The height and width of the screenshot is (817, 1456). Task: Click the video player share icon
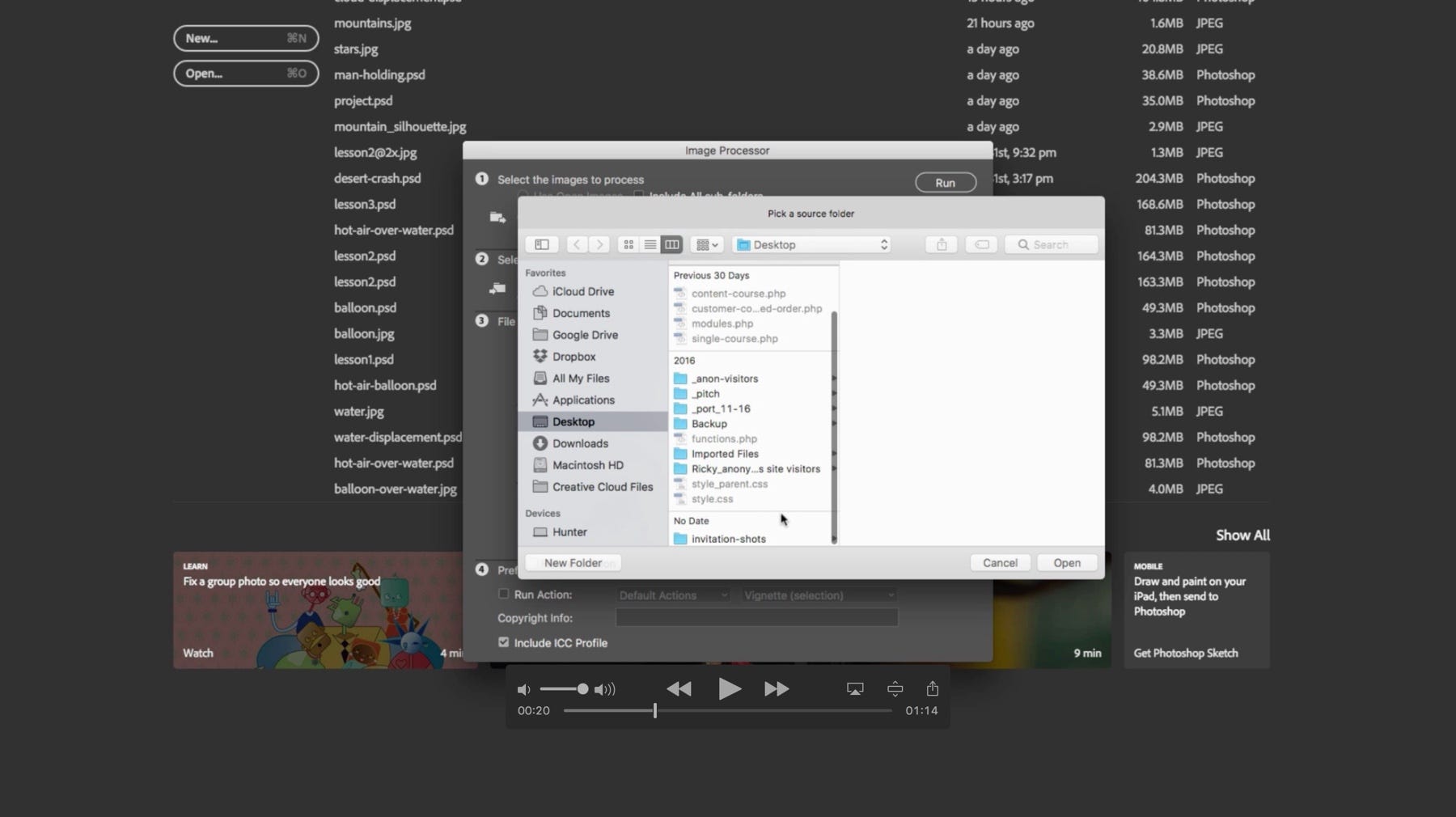tap(933, 688)
